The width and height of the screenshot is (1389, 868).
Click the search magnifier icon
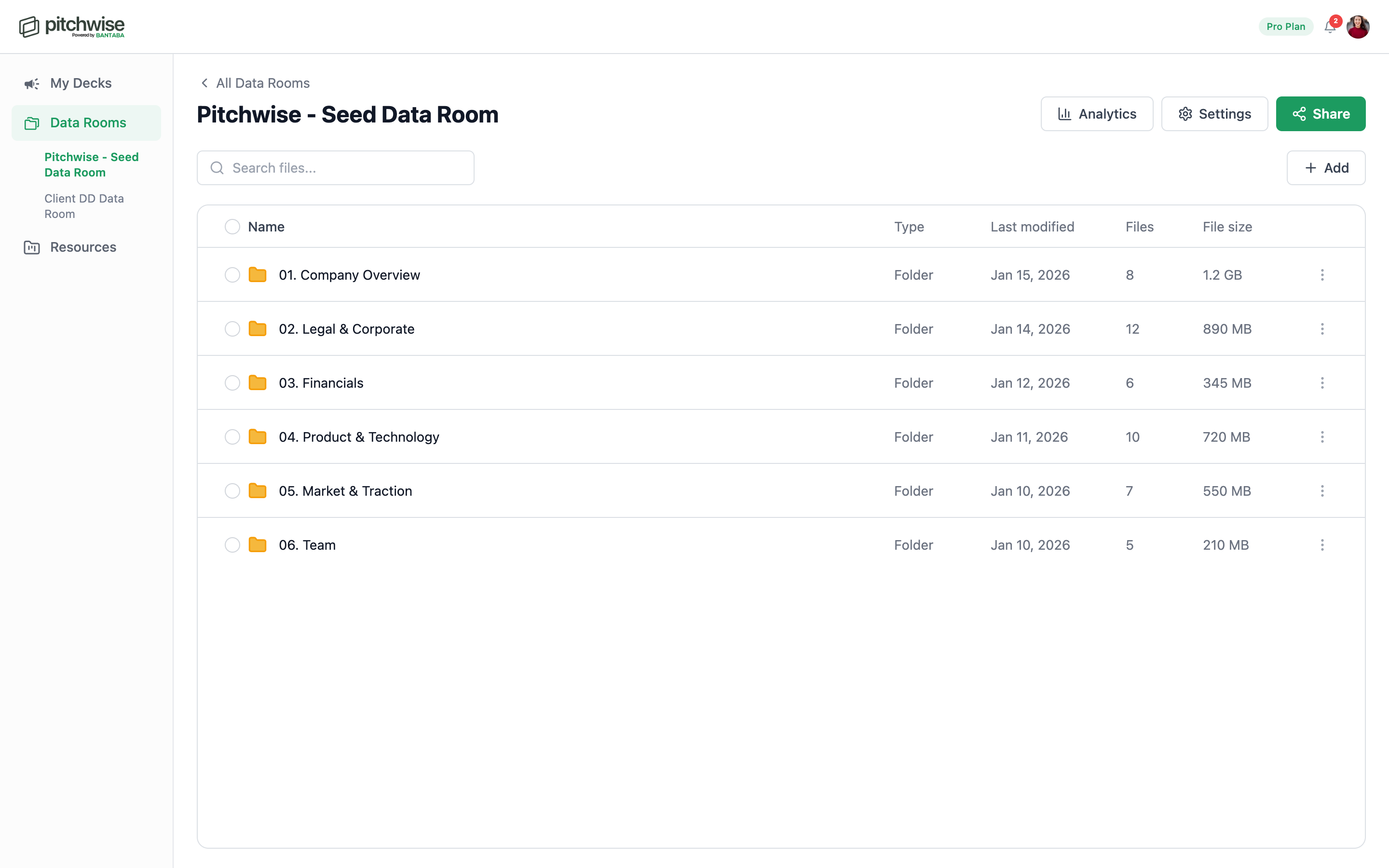(x=218, y=168)
